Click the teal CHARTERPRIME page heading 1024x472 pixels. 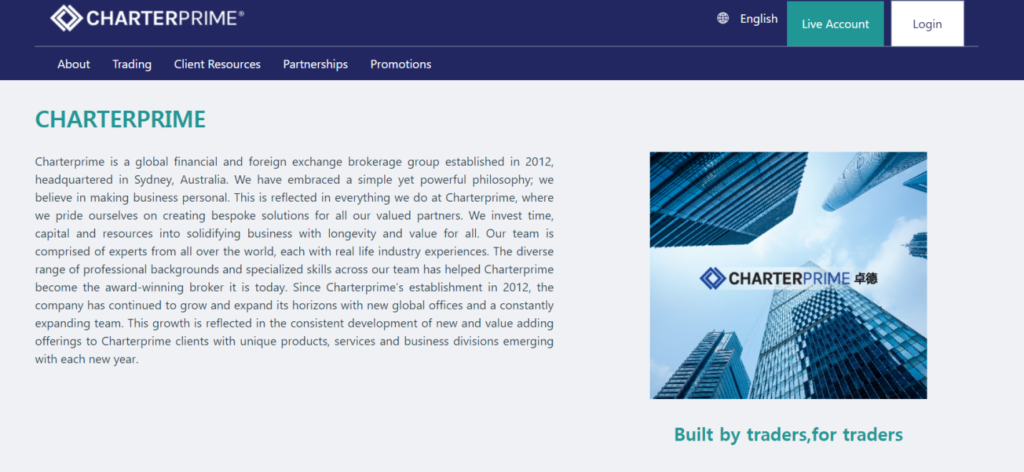point(120,119)
